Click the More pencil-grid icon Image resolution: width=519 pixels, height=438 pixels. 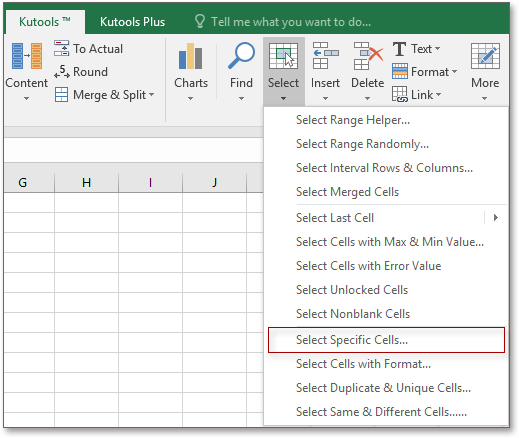(485, 56)
